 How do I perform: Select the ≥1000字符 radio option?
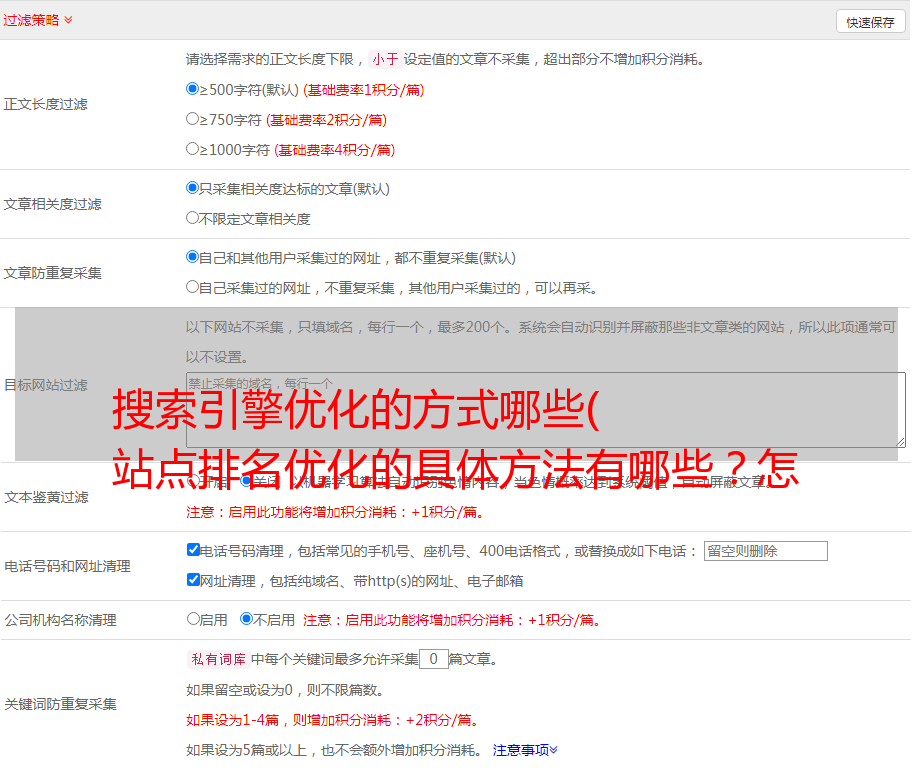(x=192, y=148)
